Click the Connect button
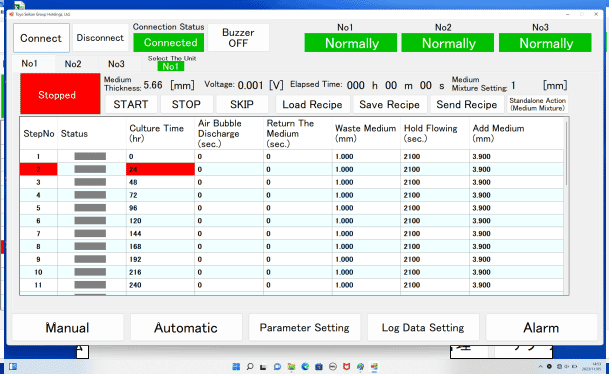Viewport: 612px width, 376px height. tap(41, 38)
